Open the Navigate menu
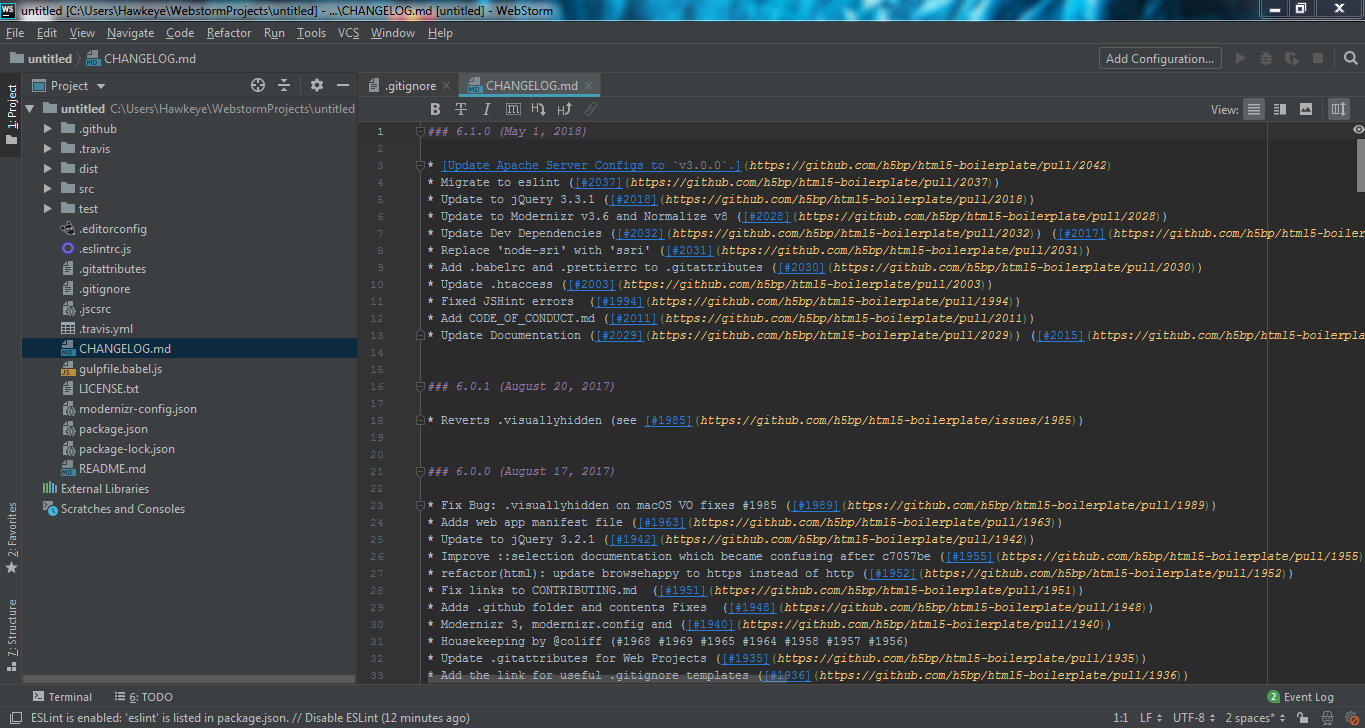Viewport: 1365px width, 728px height. pyautogui.click(x=131, y=33)
